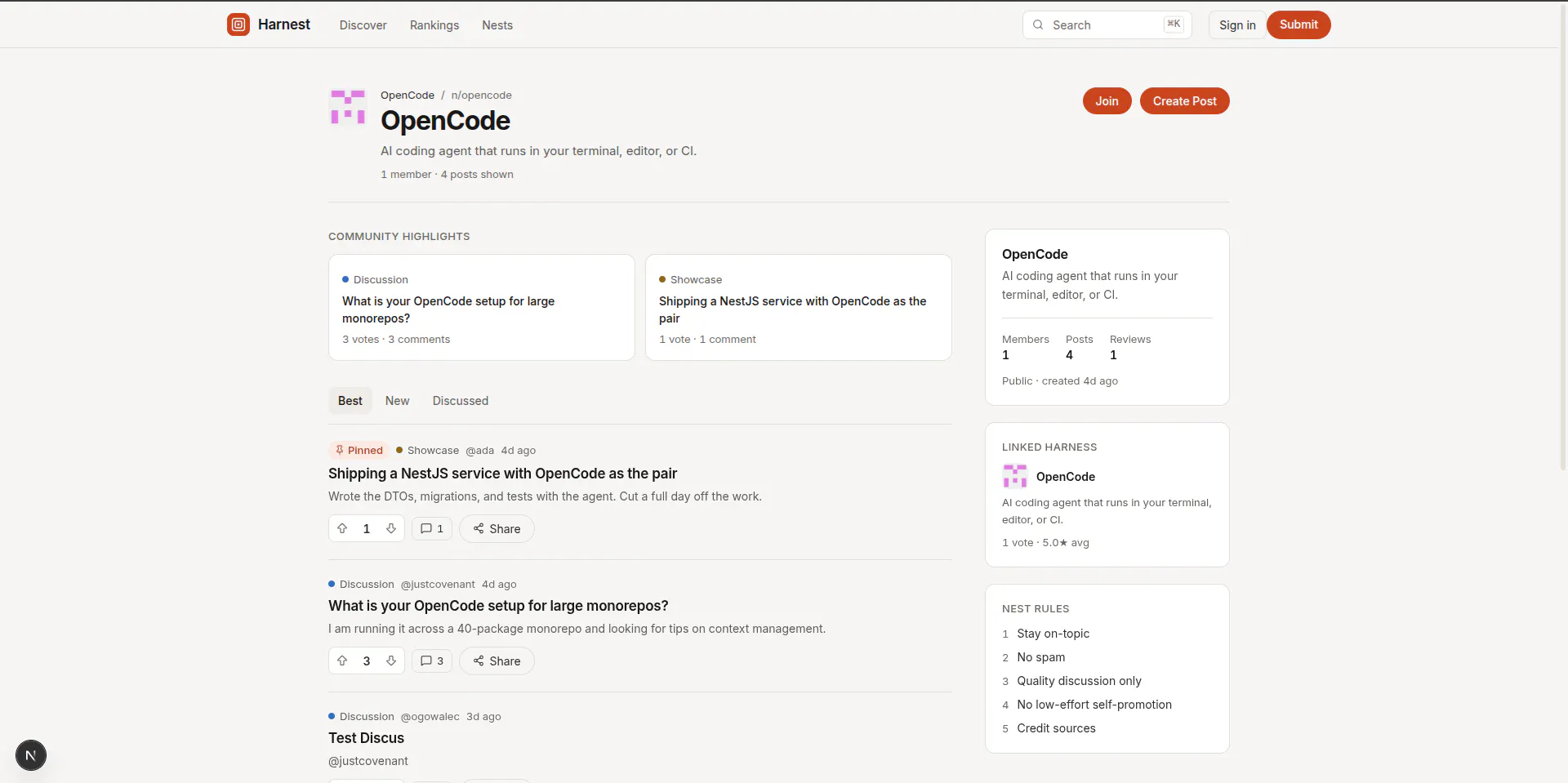The height and width of the screenshot is (783, 1568).
Task: Switch to the New sort tab
Action: 398,401
